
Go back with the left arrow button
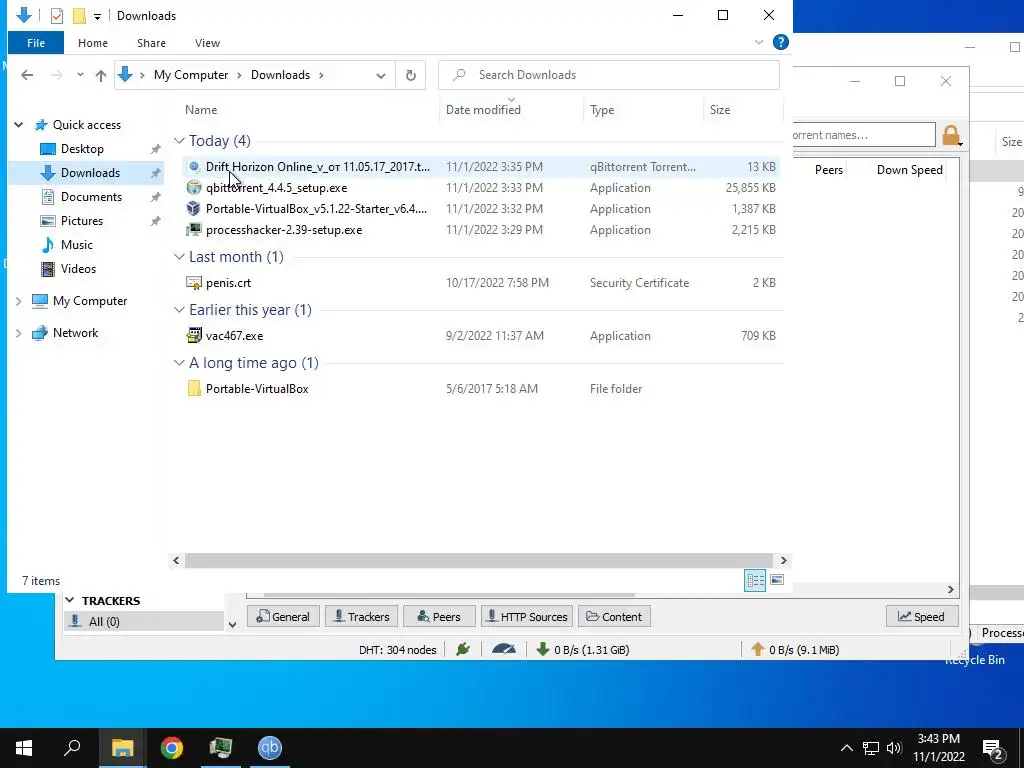click(x=27, y=75)
